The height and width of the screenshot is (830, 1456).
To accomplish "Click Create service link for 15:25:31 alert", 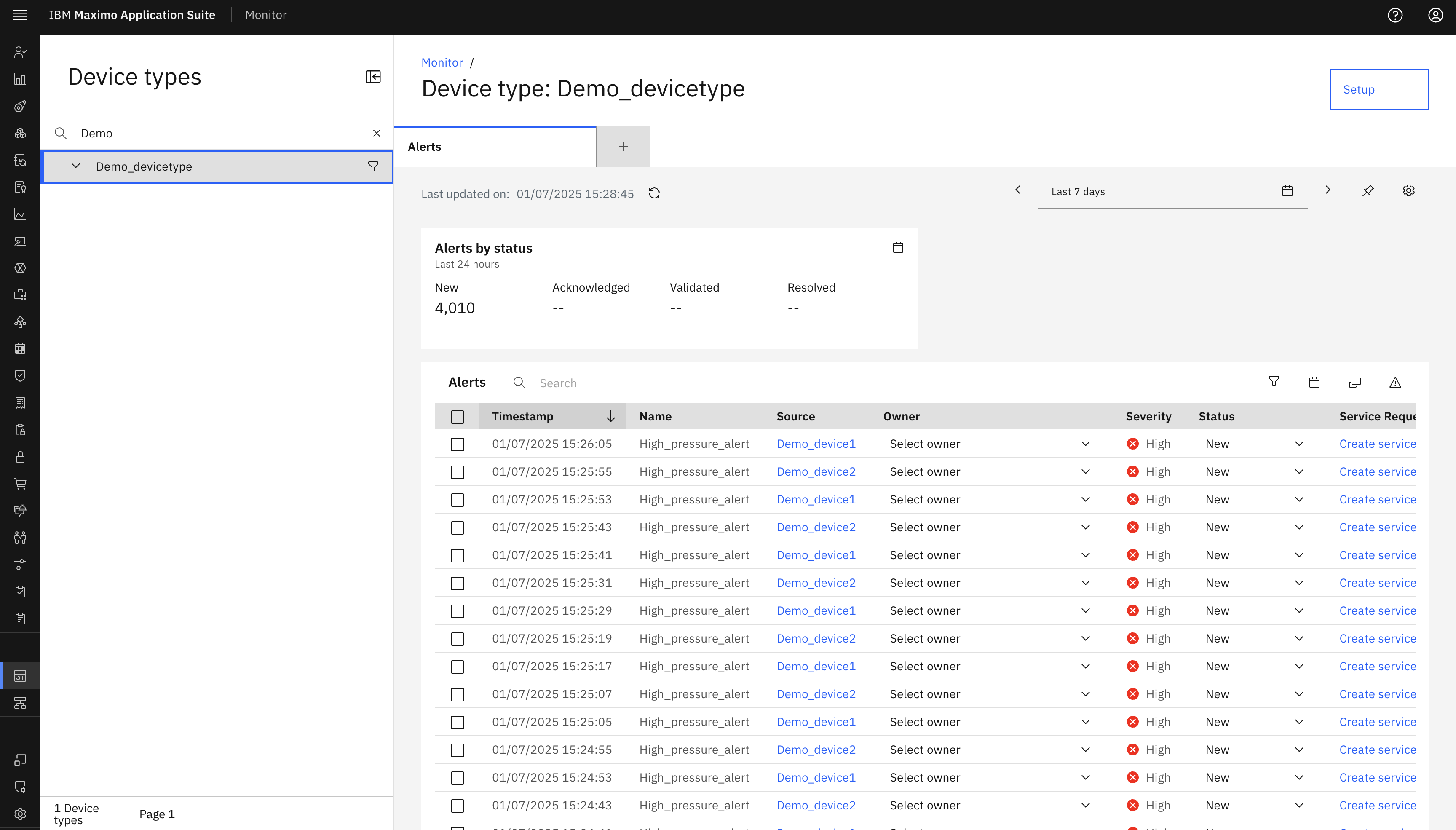I will pos(1377,583).
